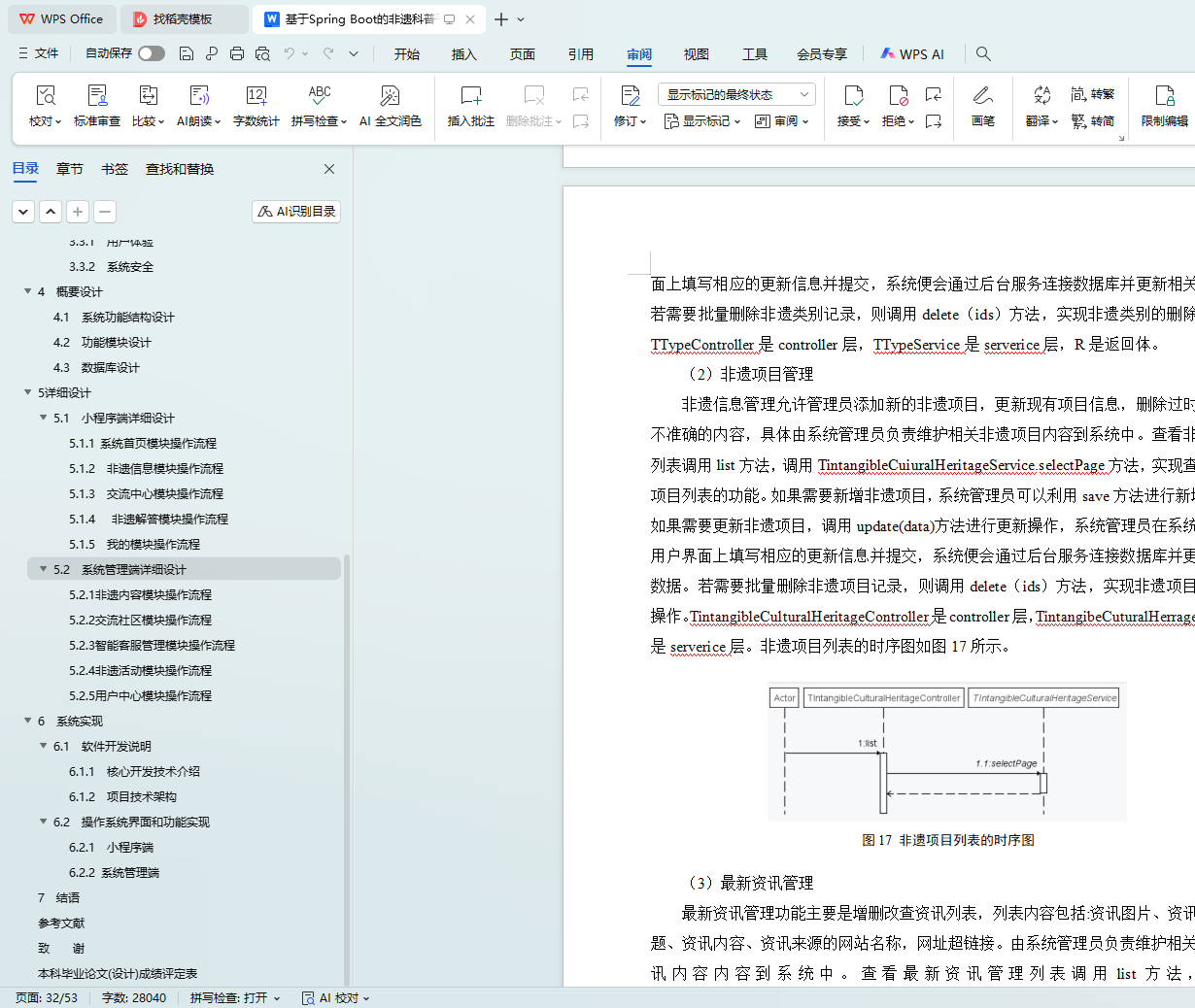Viewport: 1195px width, 1008px height.
Task: Open the 修订 track changes dropdown
Action: click(630, 121)
